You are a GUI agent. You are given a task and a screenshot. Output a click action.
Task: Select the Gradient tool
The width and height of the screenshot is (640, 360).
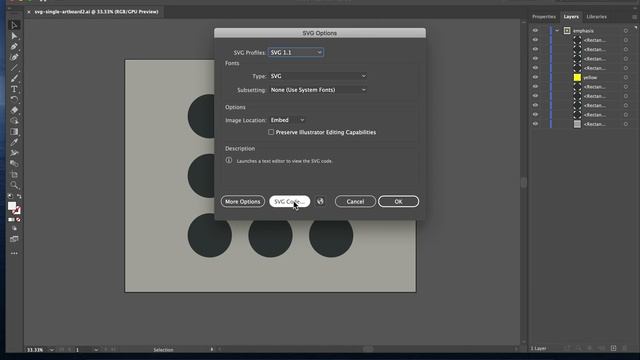pos(14,132)
